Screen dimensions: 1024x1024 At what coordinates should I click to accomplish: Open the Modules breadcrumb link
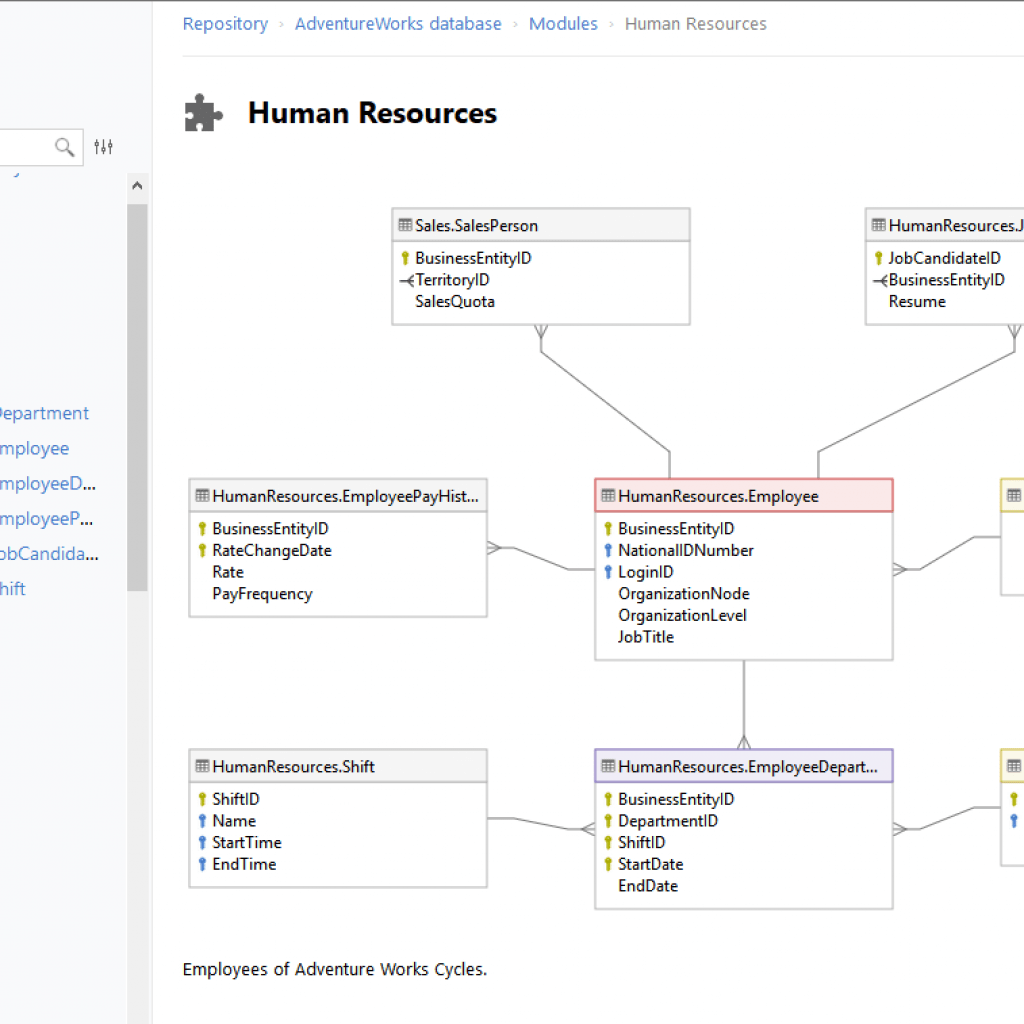tap(563, 23)
